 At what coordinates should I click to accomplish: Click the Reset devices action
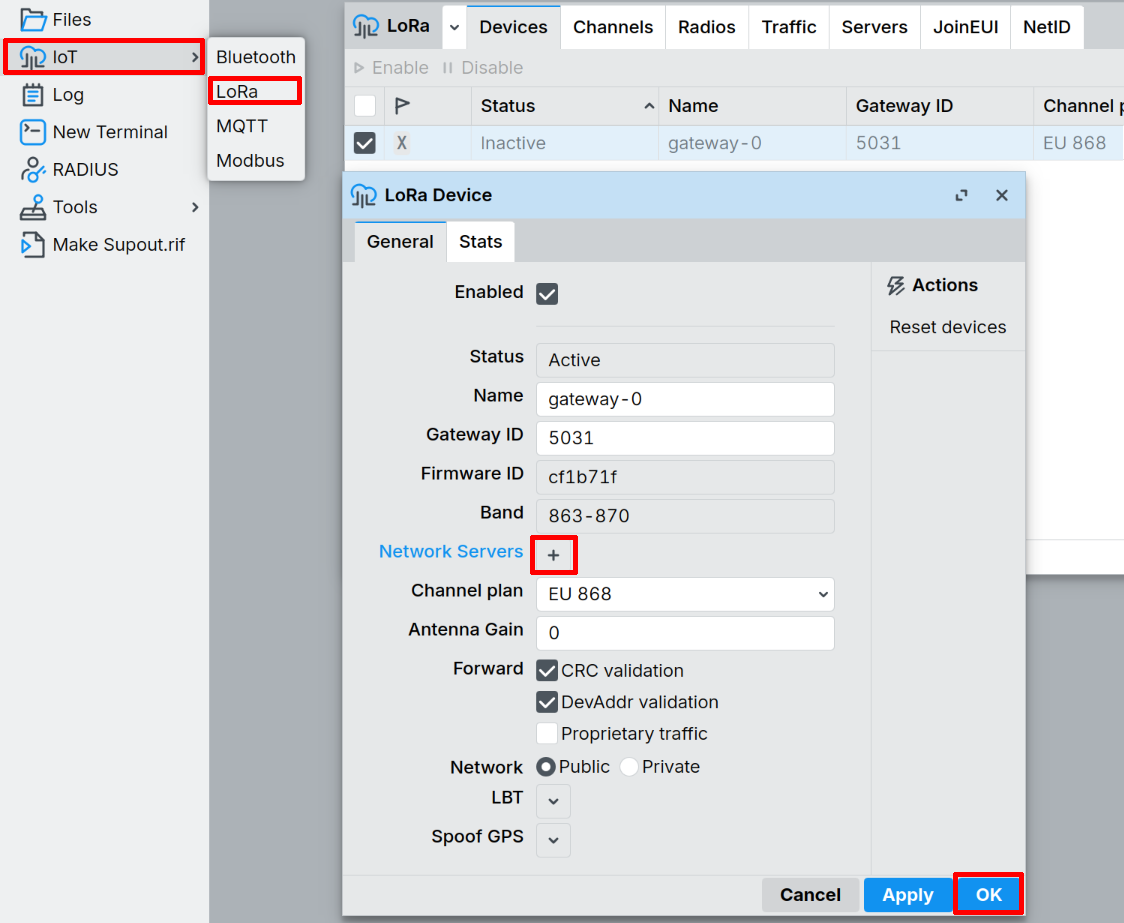point(947,327)
